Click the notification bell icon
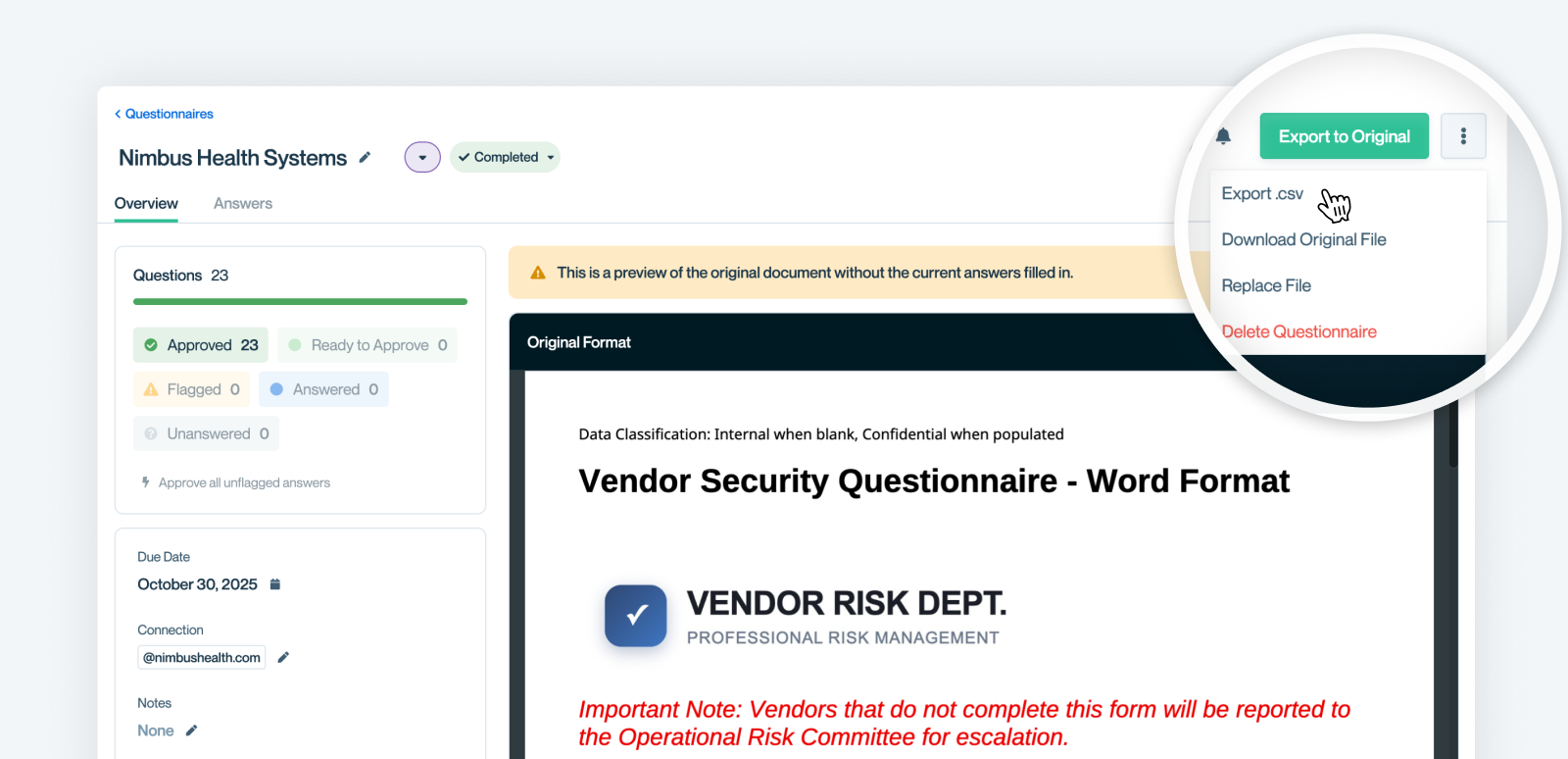This screenshot has width=1568, height=759. tap(1223, 136)
